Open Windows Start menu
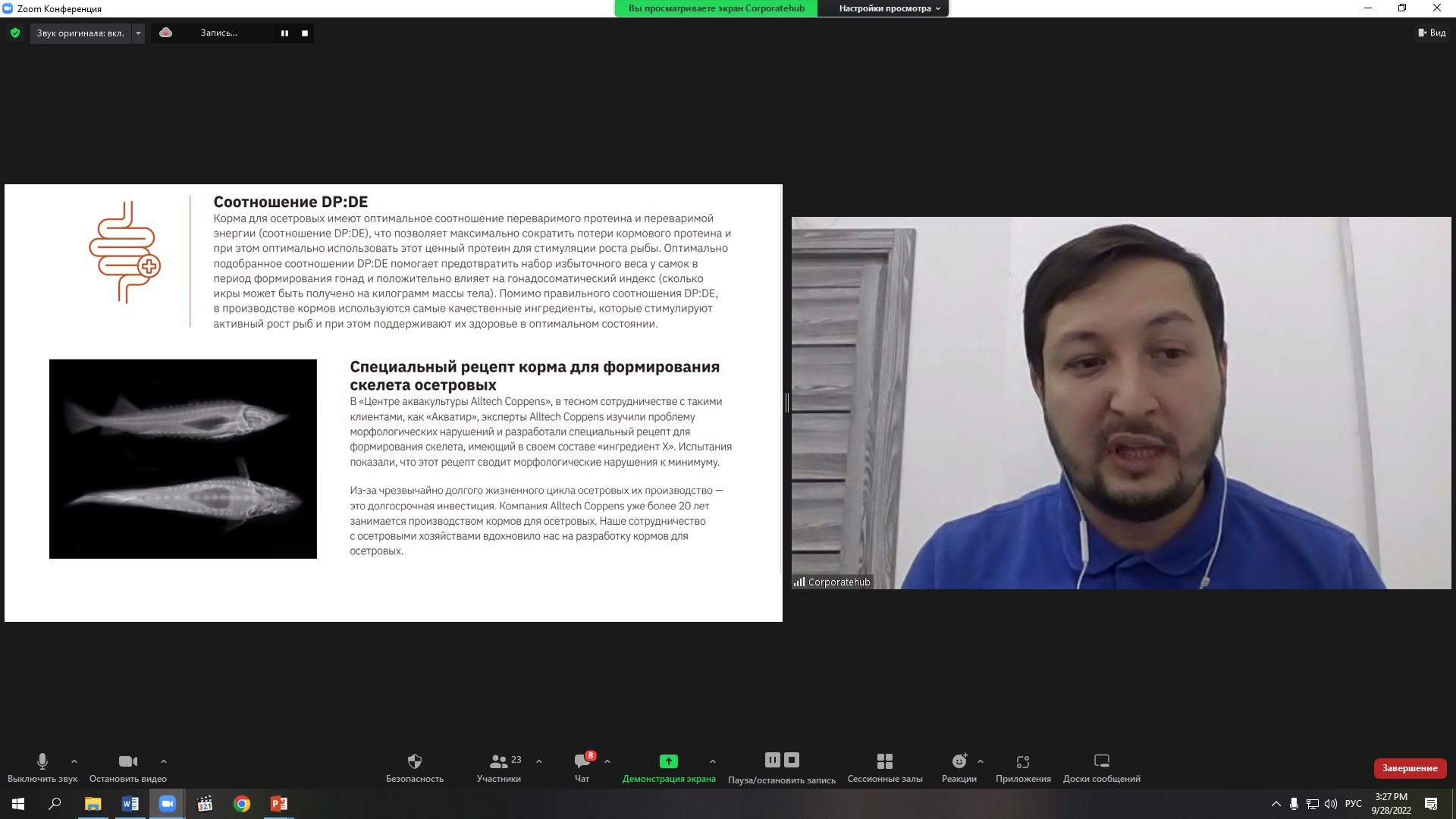Viewport: 1456px width, 819px height. (18, 804)
